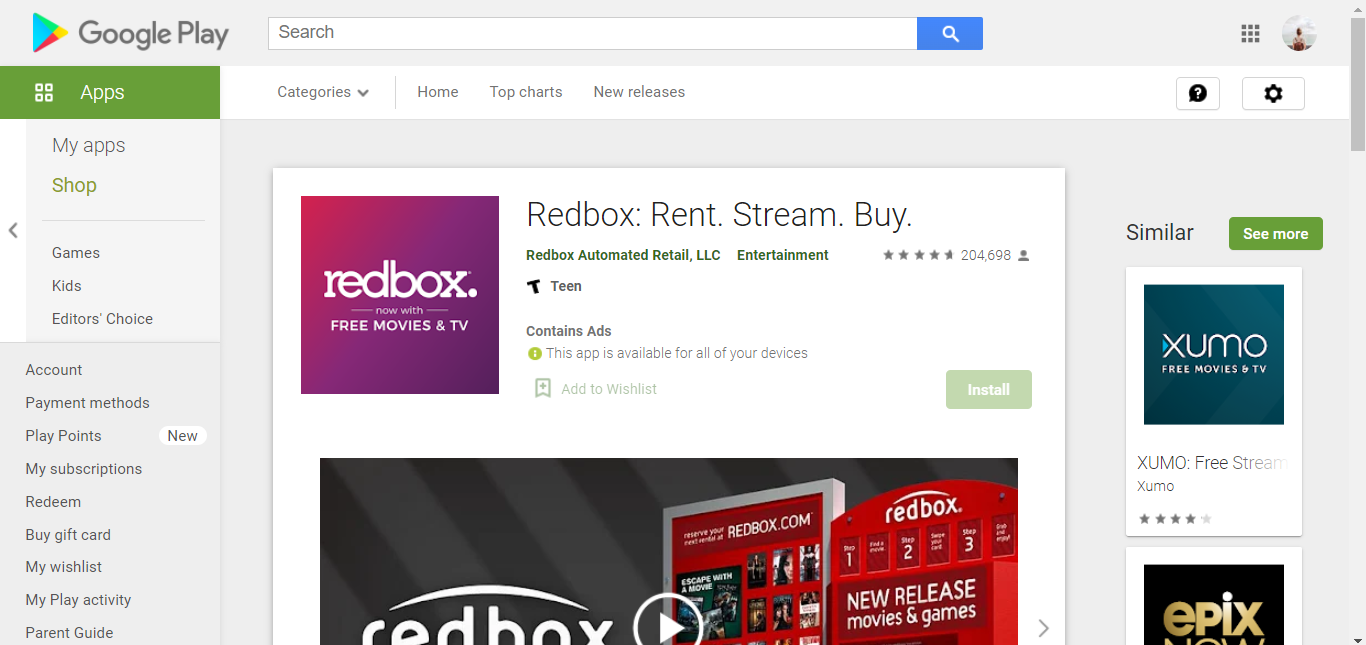This screenshot has width=1366, height=645.
Task: Open My subscriptions
Action: tap(84, 469)
